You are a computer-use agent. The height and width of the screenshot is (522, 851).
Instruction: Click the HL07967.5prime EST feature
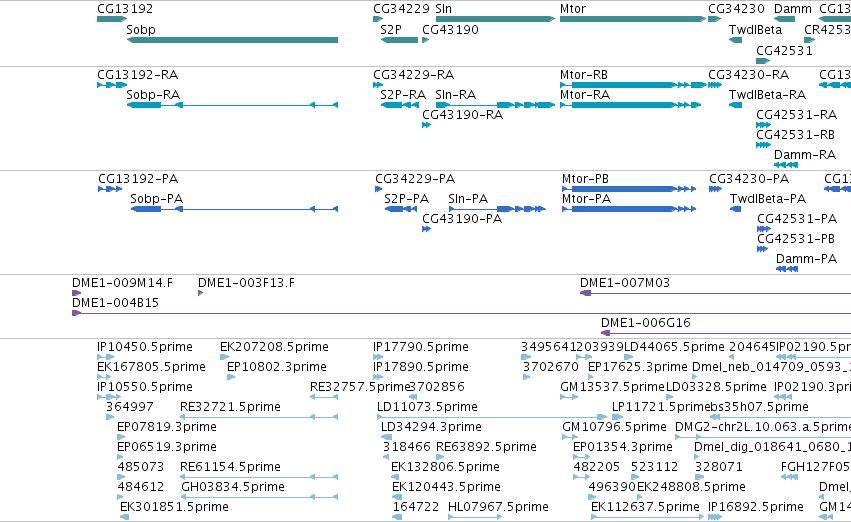pyautogui.click(x=474, y=517)
